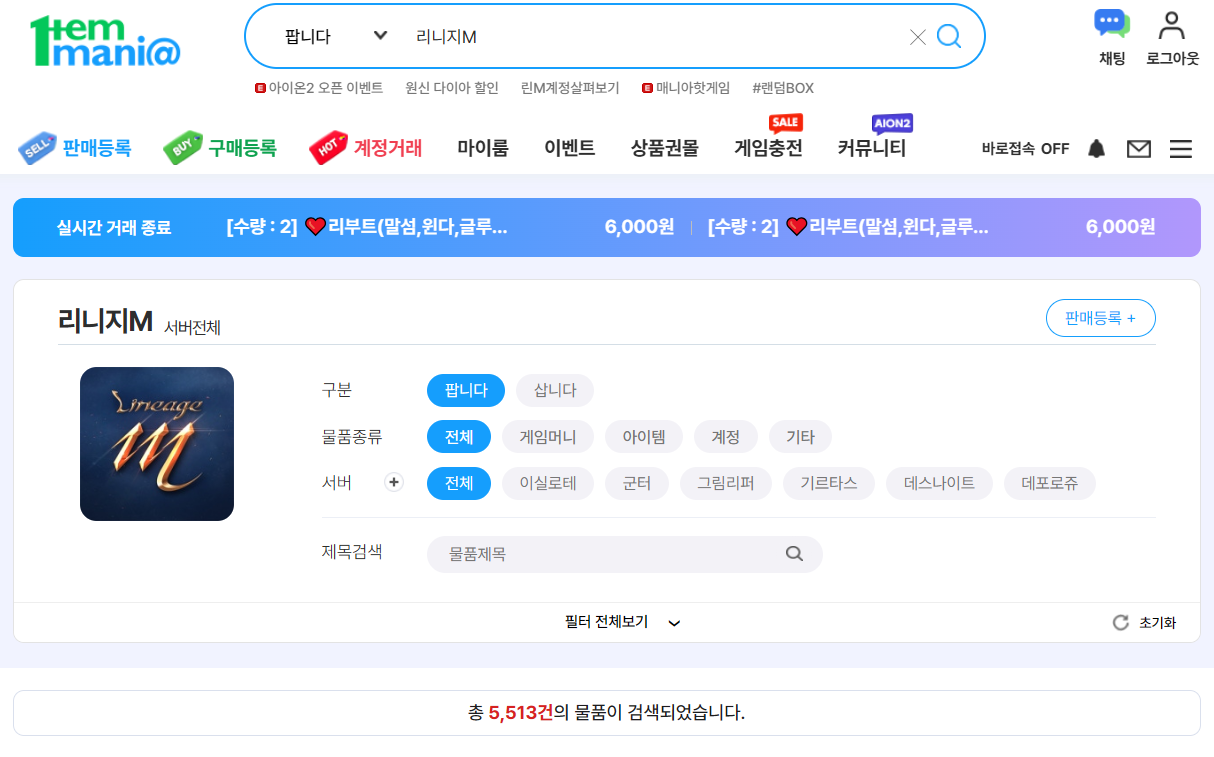1214x757 pixels.
Task: Open the 마이룸 menu
Action: 483,148
